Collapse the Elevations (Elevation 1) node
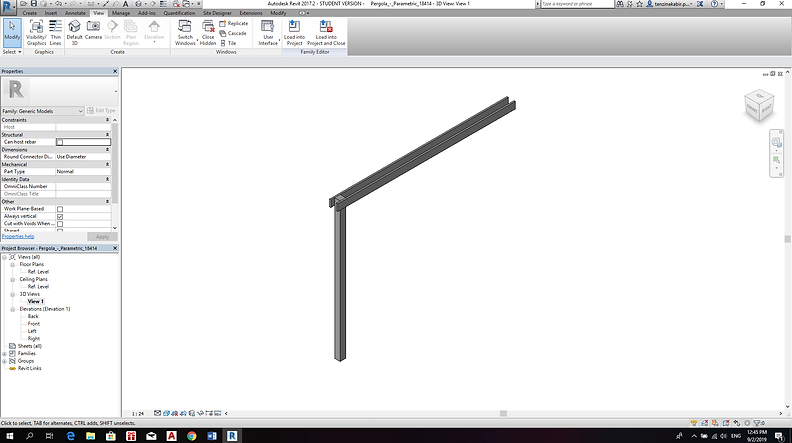Viewport: 792px width, 443px height. coord(13,309)
